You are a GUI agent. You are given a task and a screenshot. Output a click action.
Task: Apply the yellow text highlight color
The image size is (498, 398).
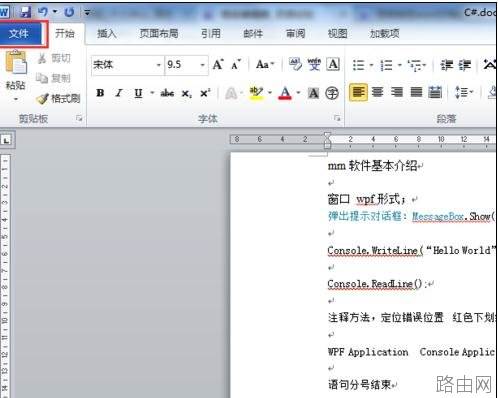256,93
